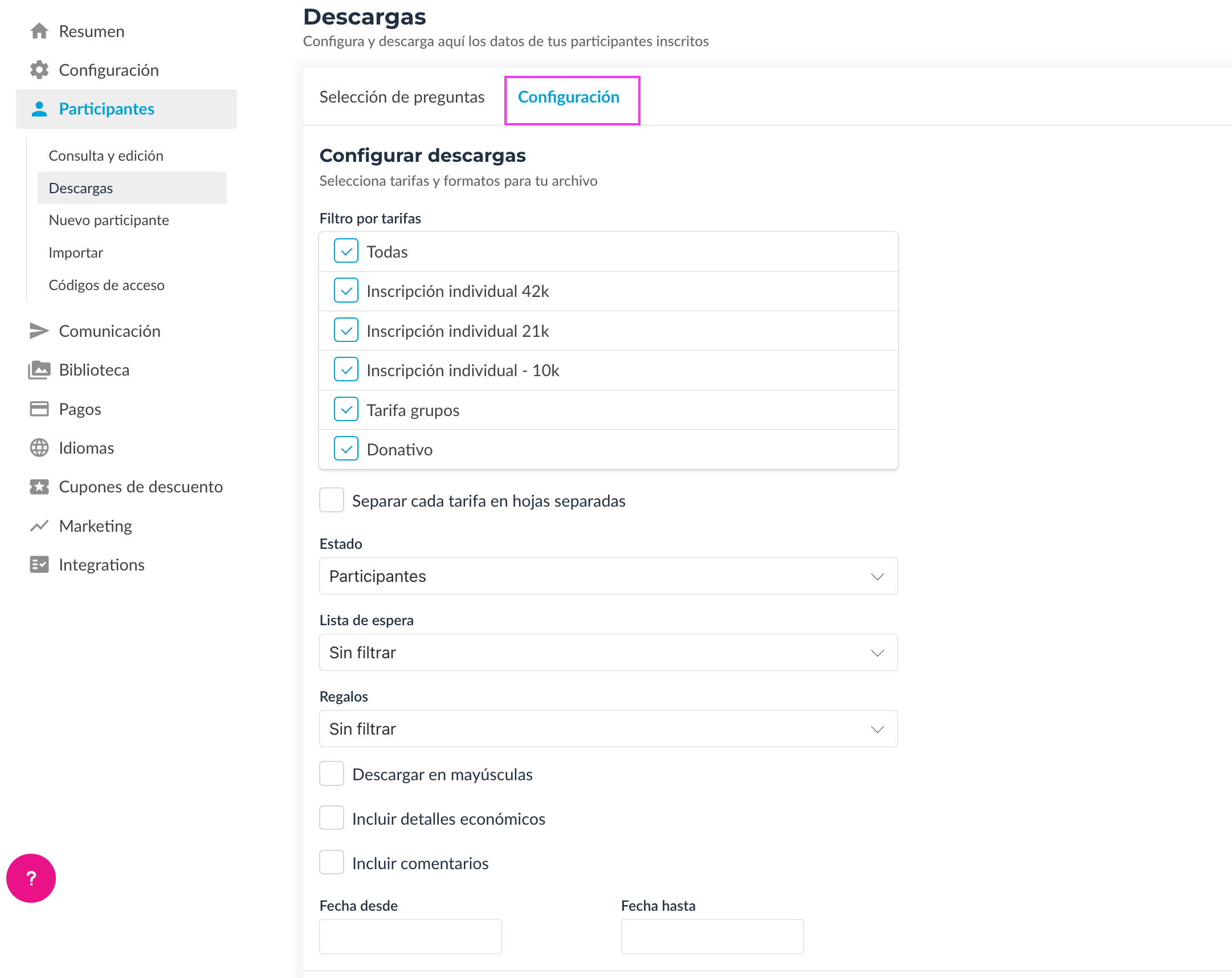This screenshot has height=978, width=1232.
Task: Open the pink help question mark button
Action: (31, 878)
